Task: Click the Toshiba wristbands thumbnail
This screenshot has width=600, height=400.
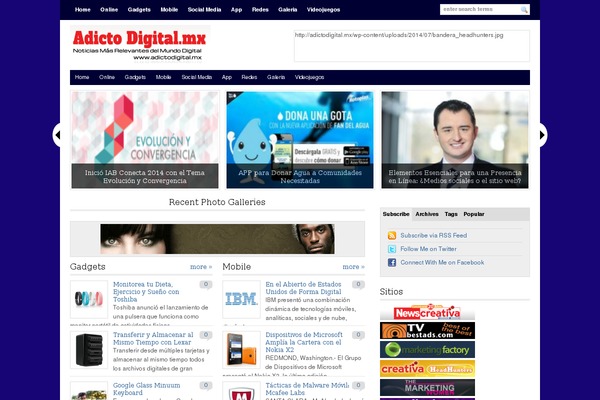Action: click(x=89, y=299)
